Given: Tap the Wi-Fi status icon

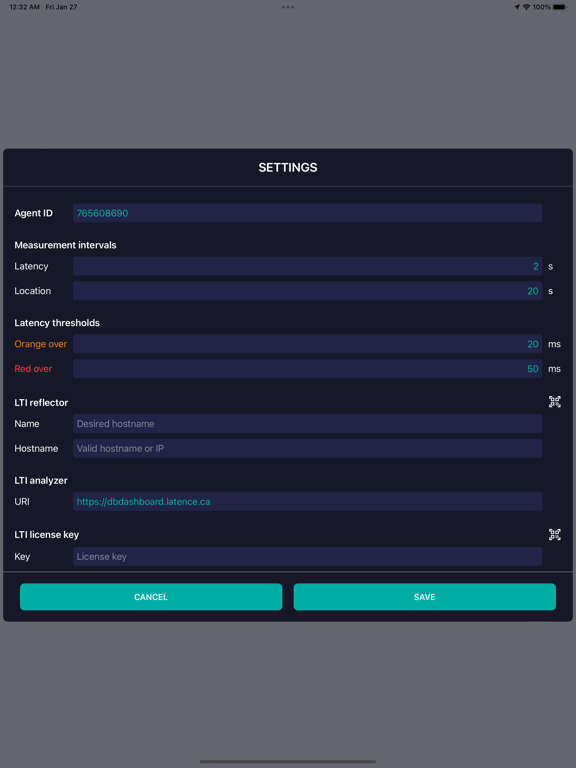Looking at the screenshot, I should coord(527,7).
